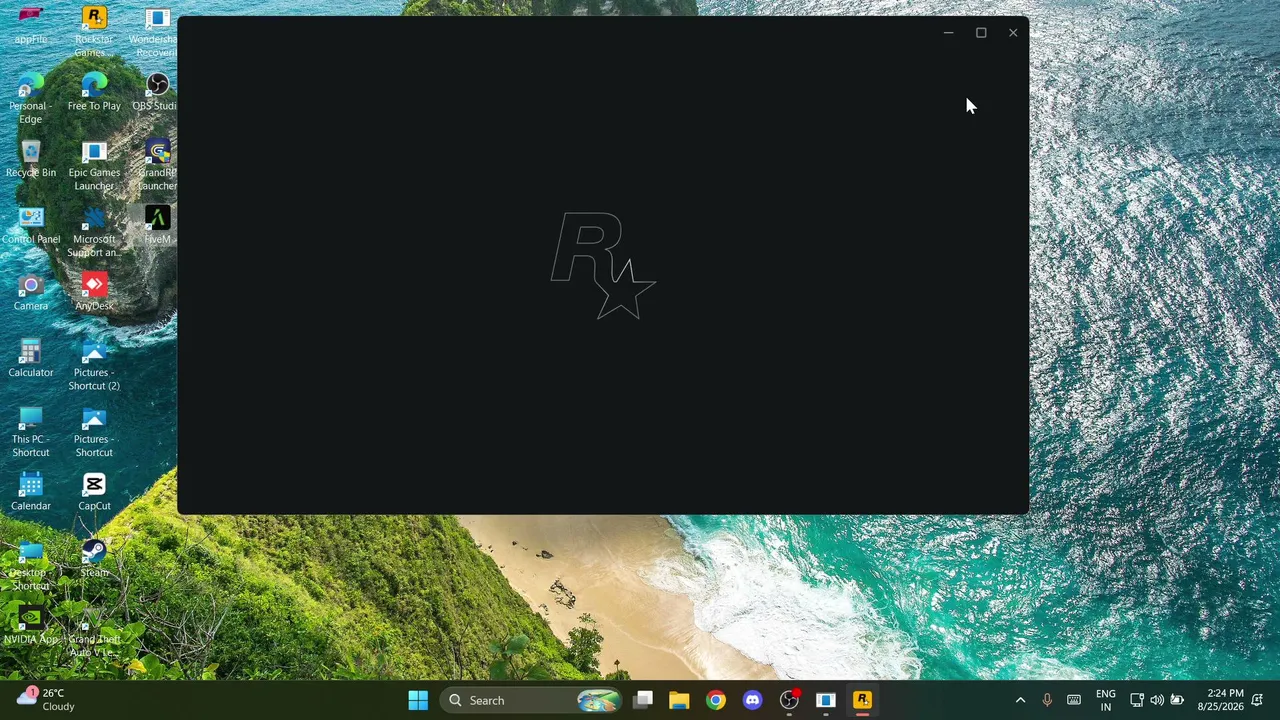Click the volume speaker tray icon
The height and width of the screenshot is (720, 1280).
click(1157, 700)
